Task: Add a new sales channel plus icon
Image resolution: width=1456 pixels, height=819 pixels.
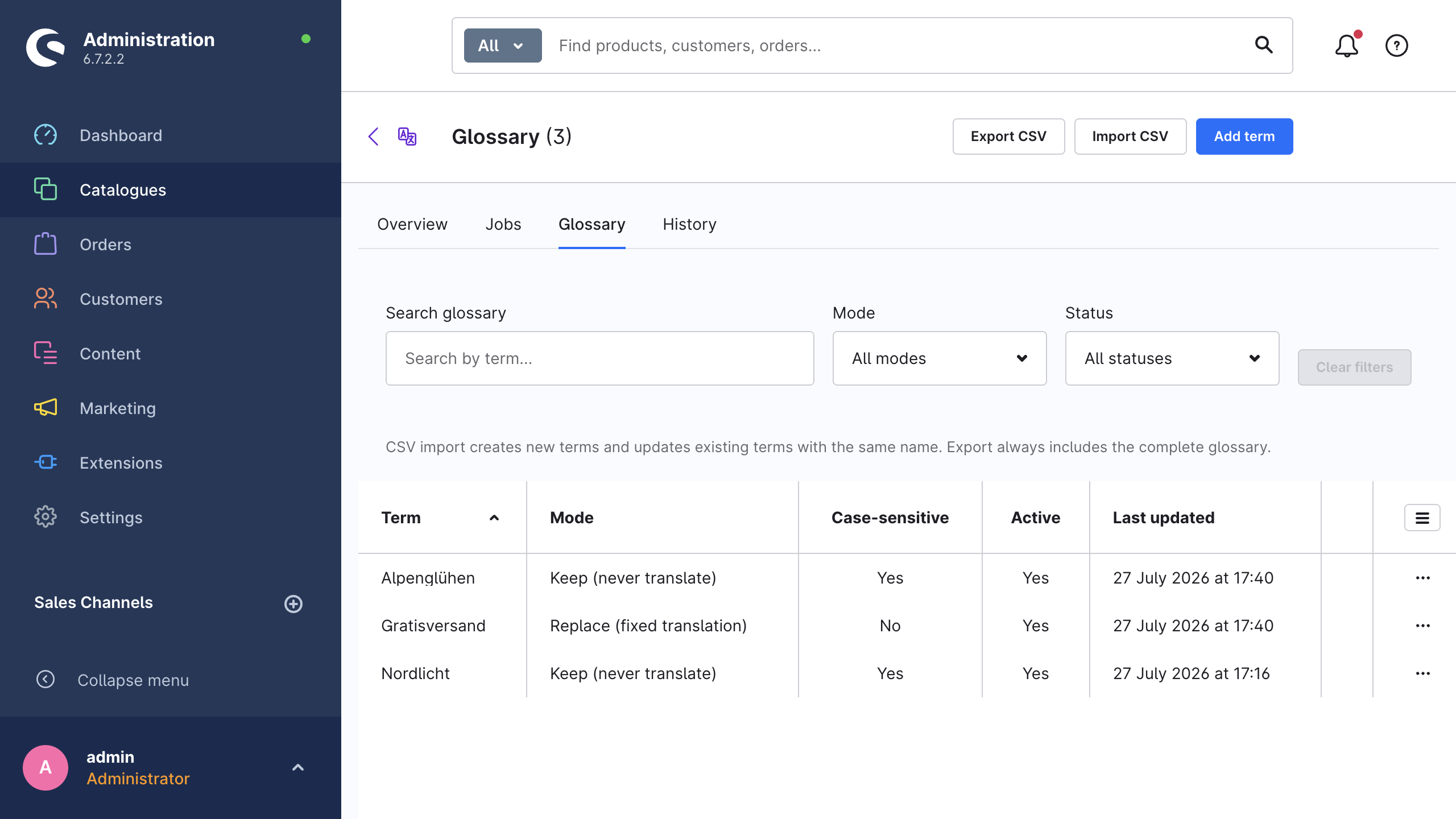Action: (x=293, y=603)
